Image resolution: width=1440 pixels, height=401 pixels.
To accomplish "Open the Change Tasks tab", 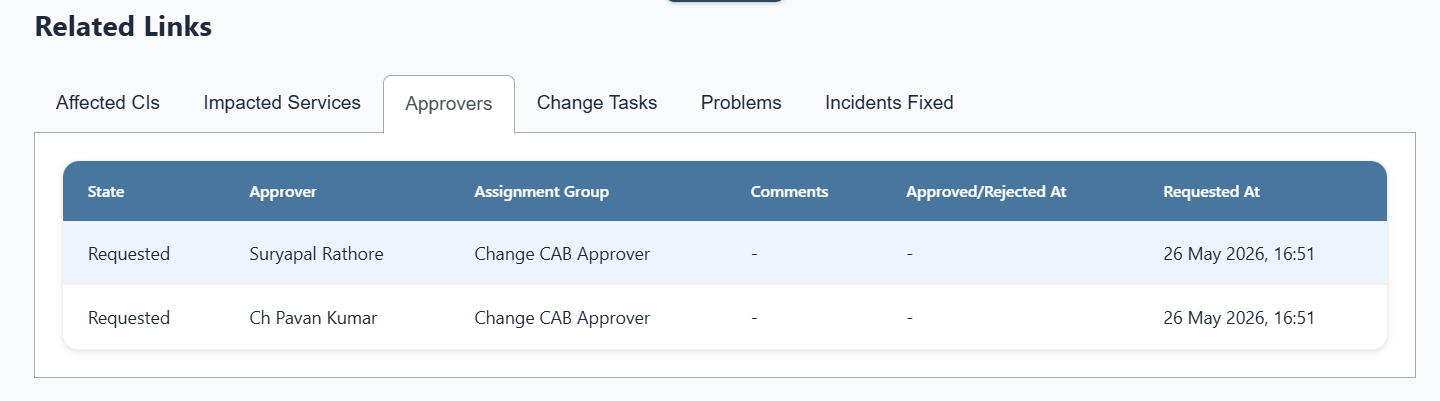I will coord(597,103).
